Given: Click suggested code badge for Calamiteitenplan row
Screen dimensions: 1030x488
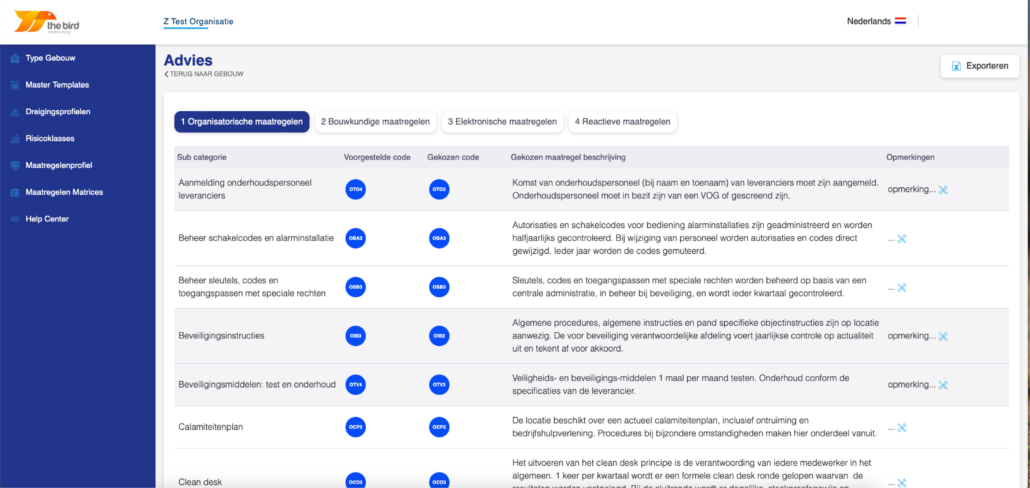Looking at the screenshot, I should (355, 427).
